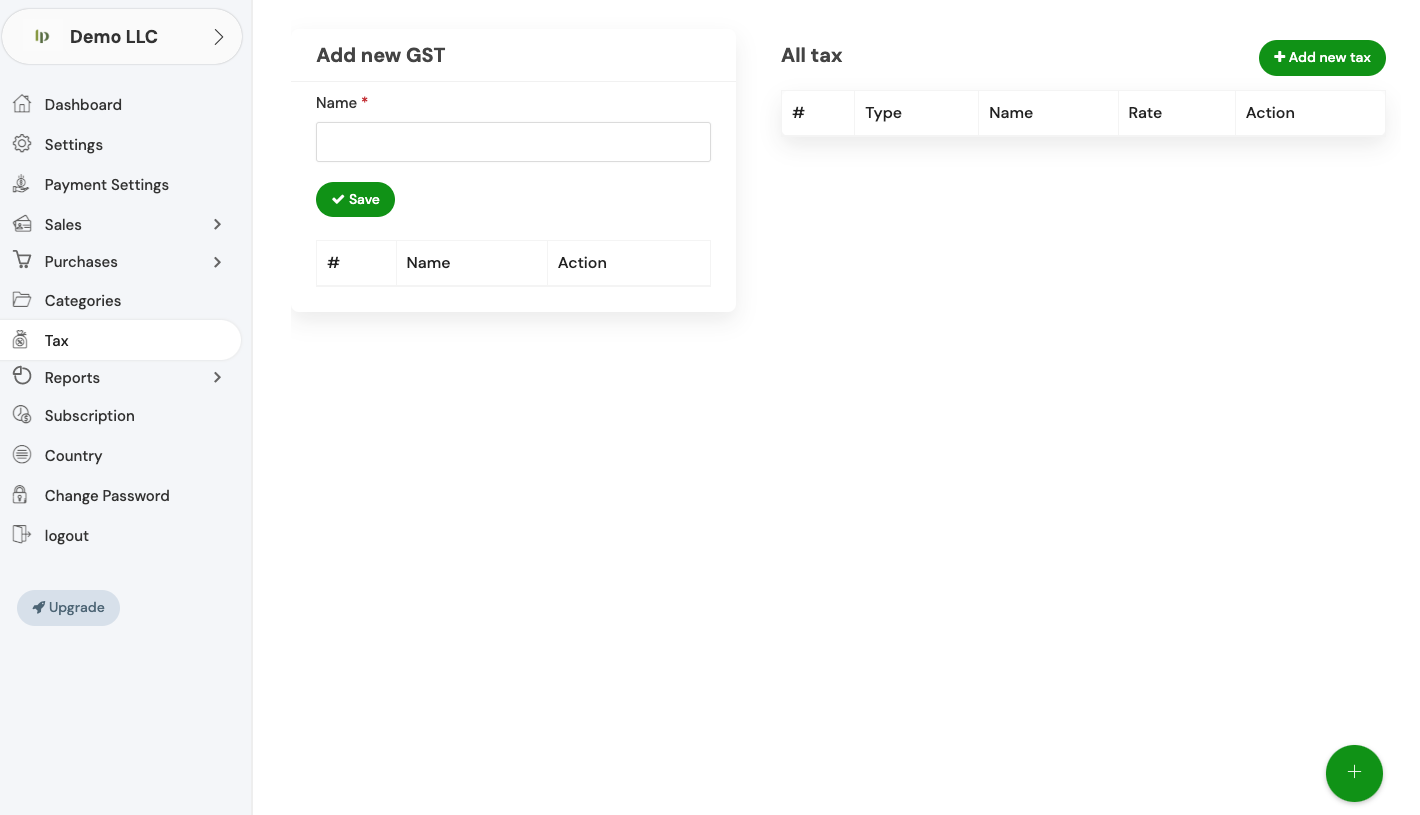The width and height of the screenshot is (1420, 815).
Task: Focus the GST Name input field
Action: (513, 142)
